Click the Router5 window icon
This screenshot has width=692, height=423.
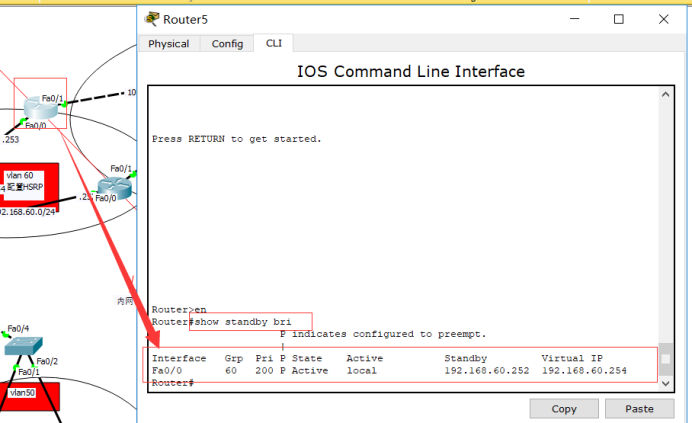(152, 19)
